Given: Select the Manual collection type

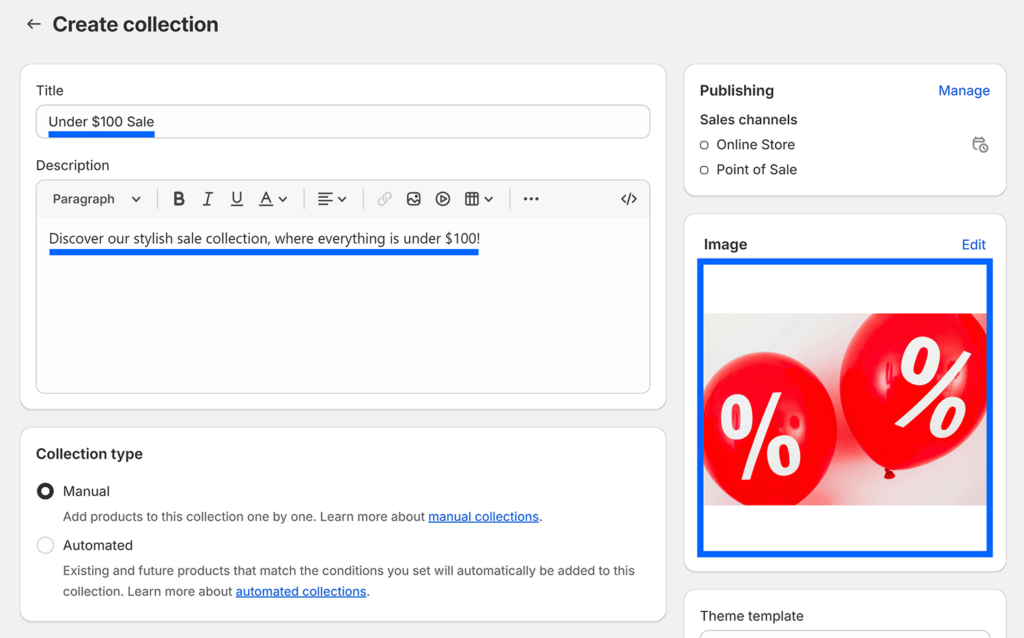Looking at the screenshot, I should pyautogui.click(x=45, y=491).
